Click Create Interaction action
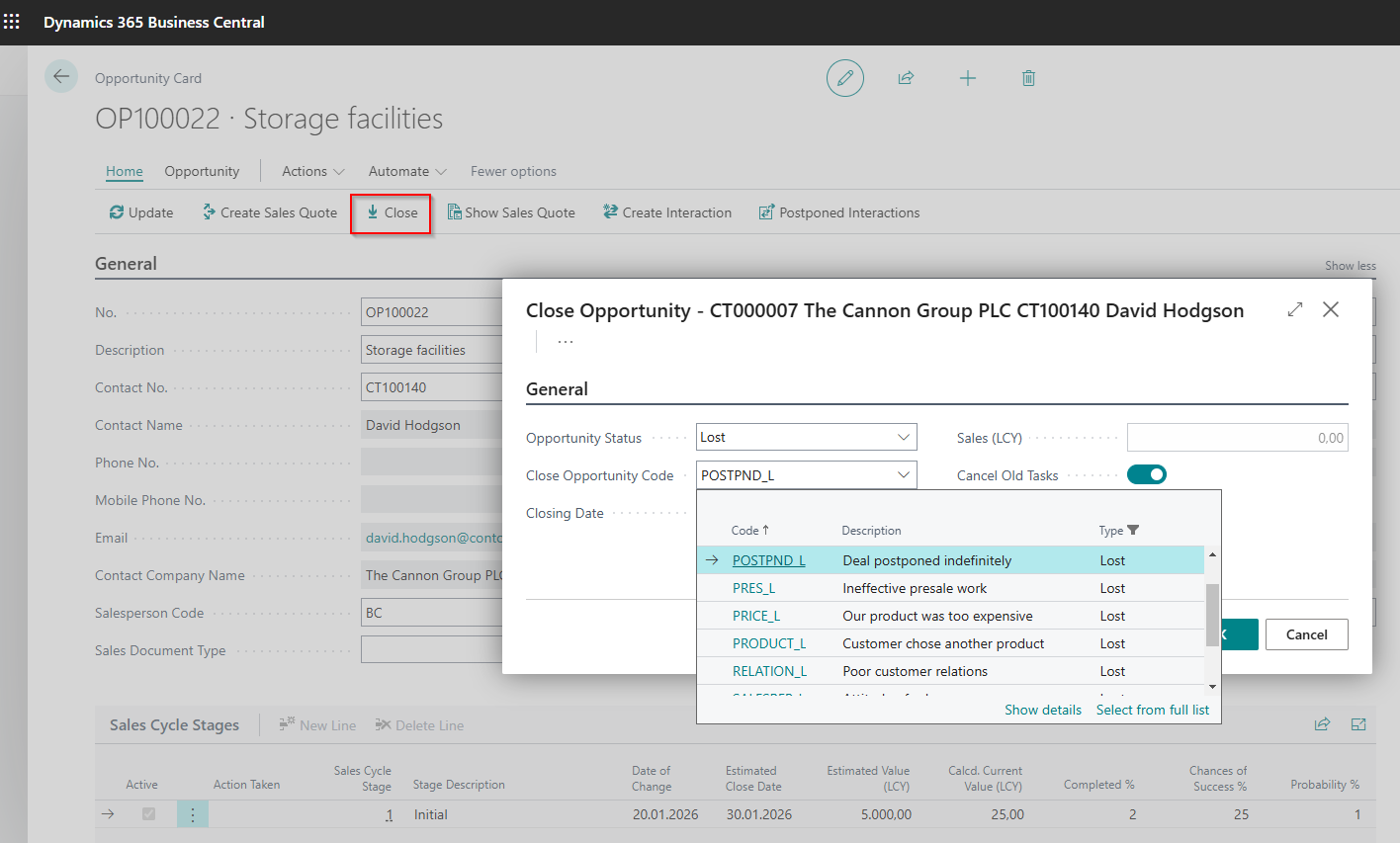 tap(667, 212)
